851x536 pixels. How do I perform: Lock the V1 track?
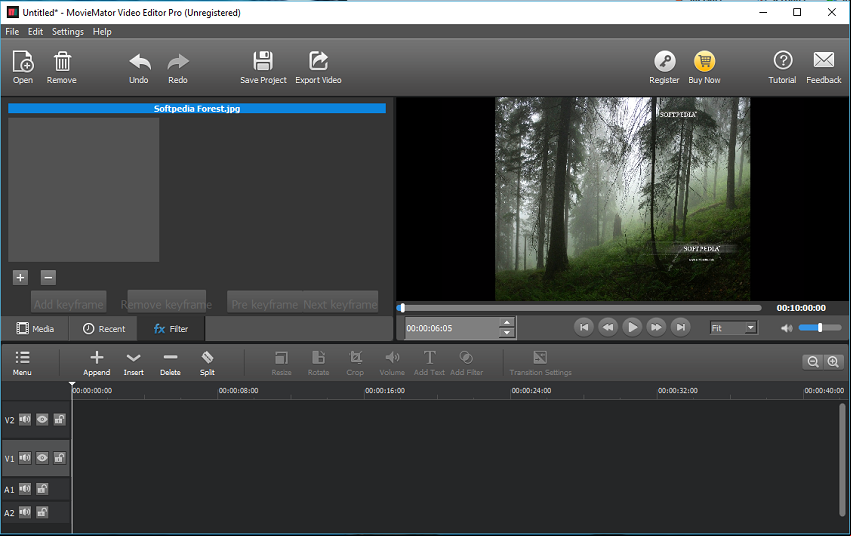pyautogui.click(x=60, y=458)
